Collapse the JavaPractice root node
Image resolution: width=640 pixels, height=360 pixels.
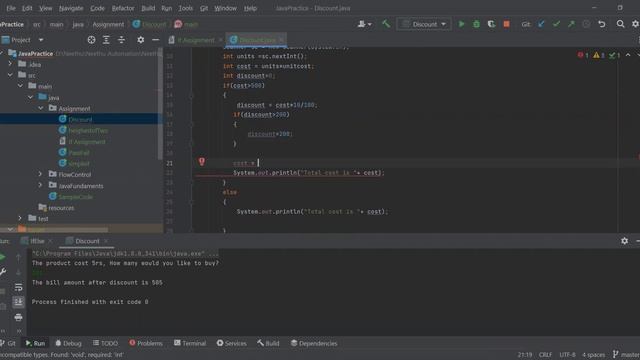point(2,53)
